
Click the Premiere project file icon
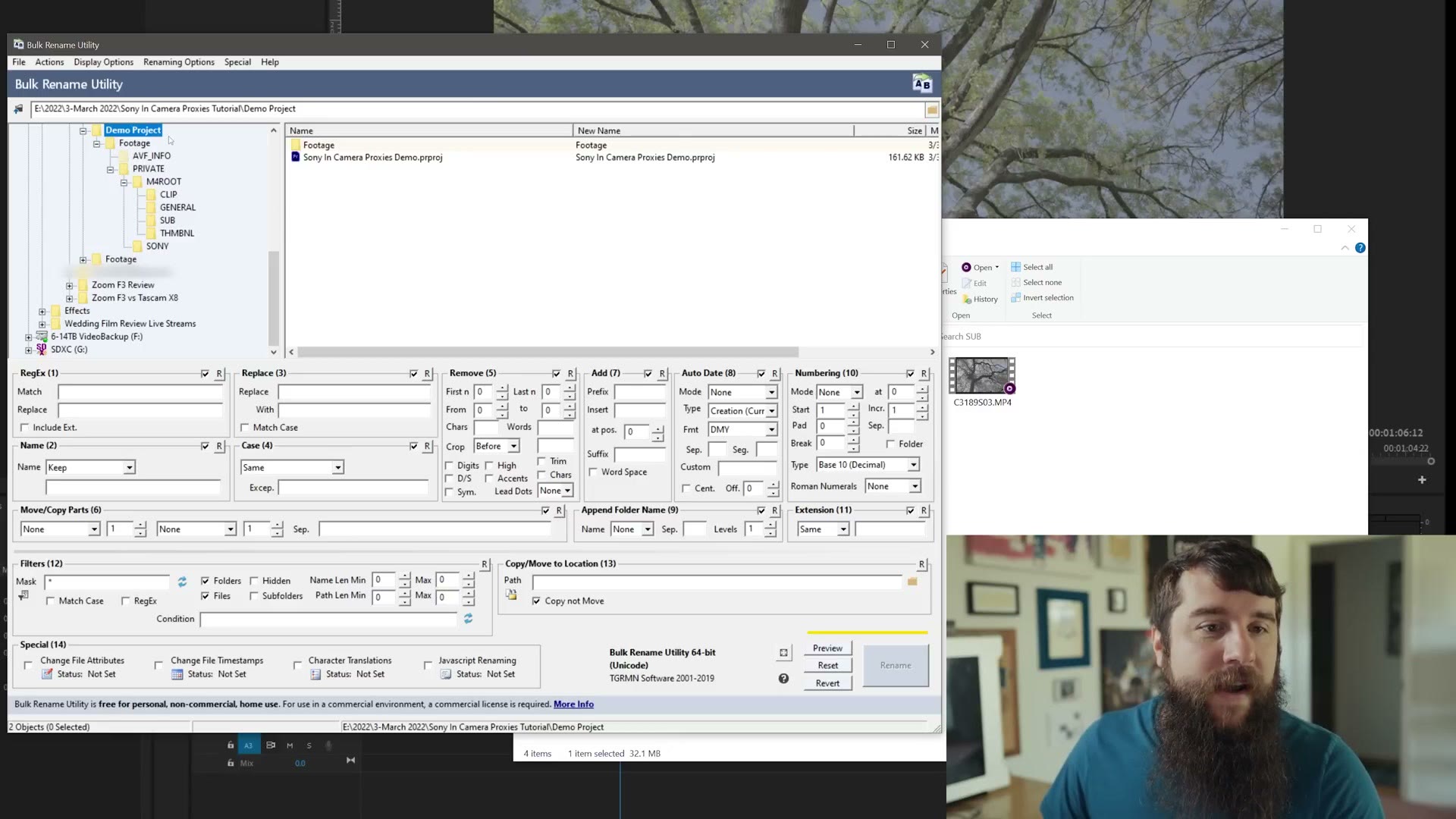click(296, 157)
